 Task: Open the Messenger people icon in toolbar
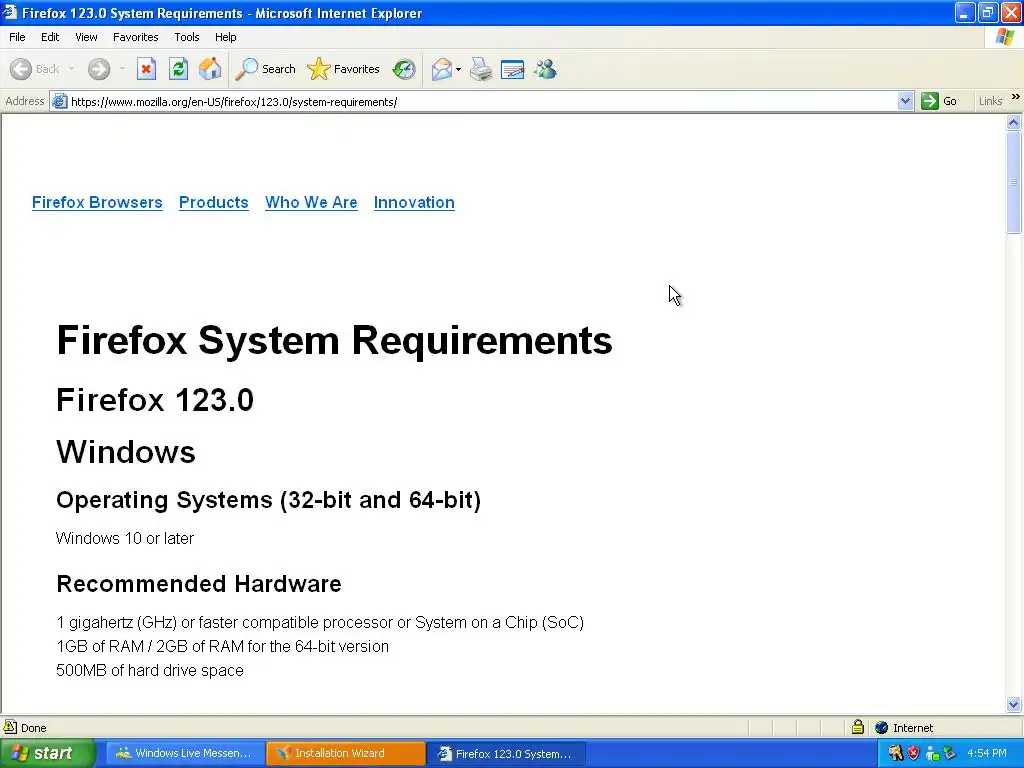click(x=545, y=69)
